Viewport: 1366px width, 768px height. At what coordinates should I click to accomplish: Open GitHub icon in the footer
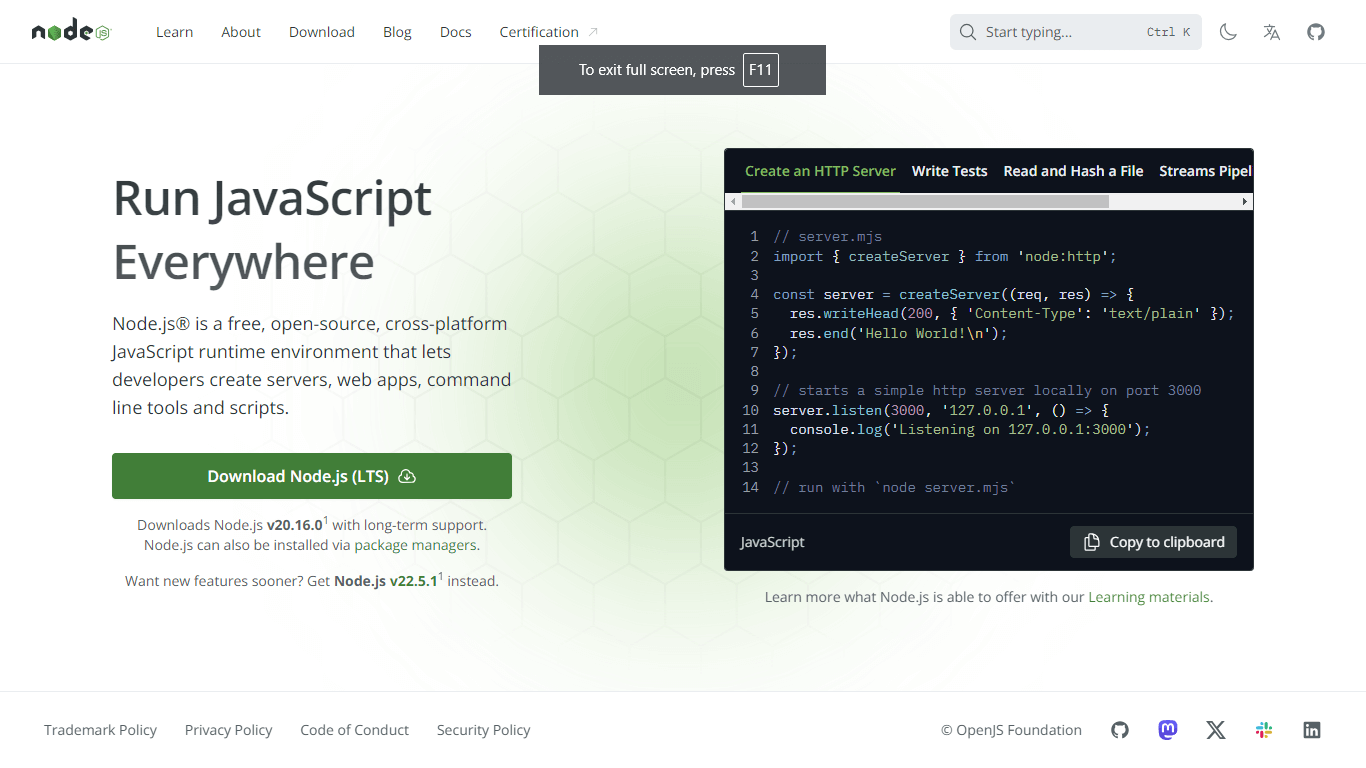tap(1120, 730)
